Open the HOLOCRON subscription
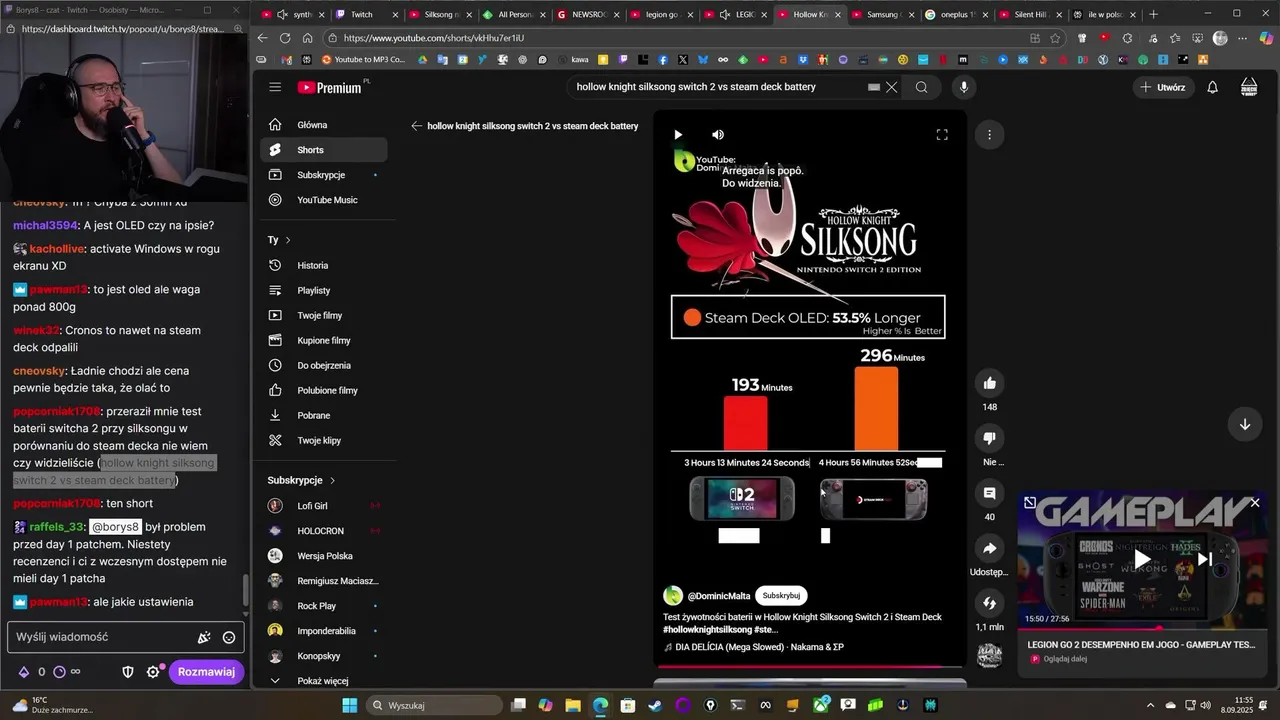 pyautogui.click(x=323, y=531)
